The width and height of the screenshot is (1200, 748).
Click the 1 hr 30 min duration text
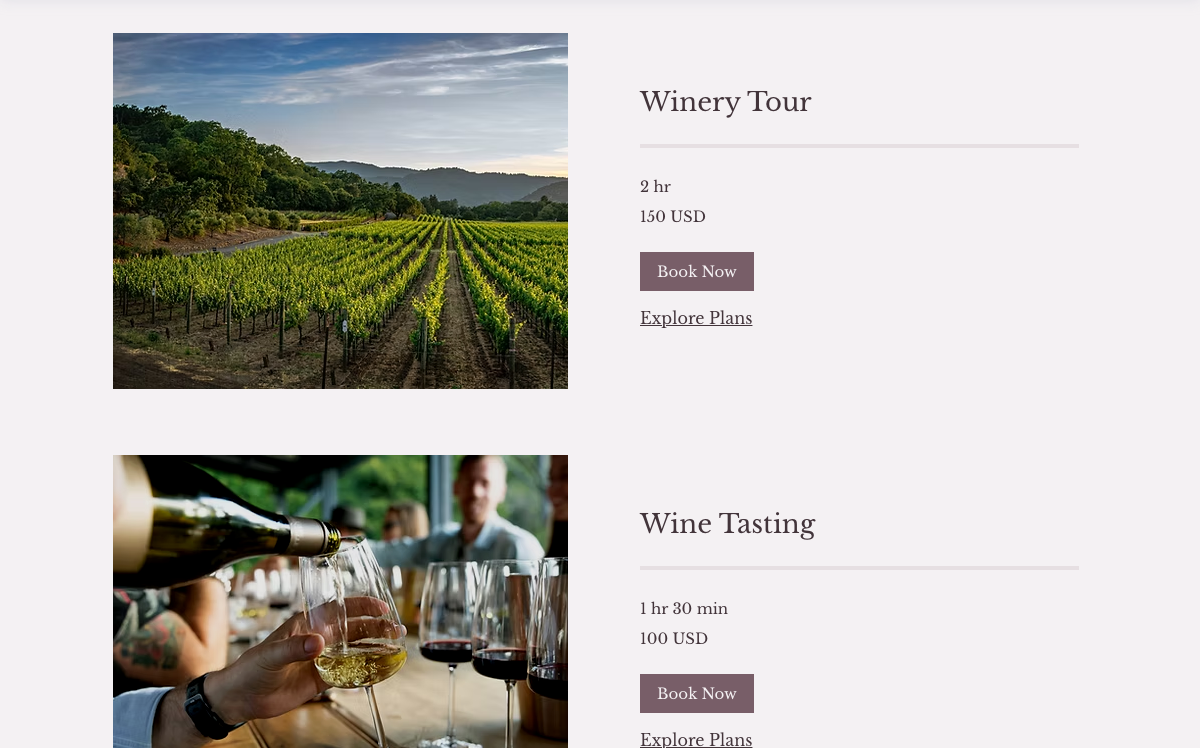684,609
